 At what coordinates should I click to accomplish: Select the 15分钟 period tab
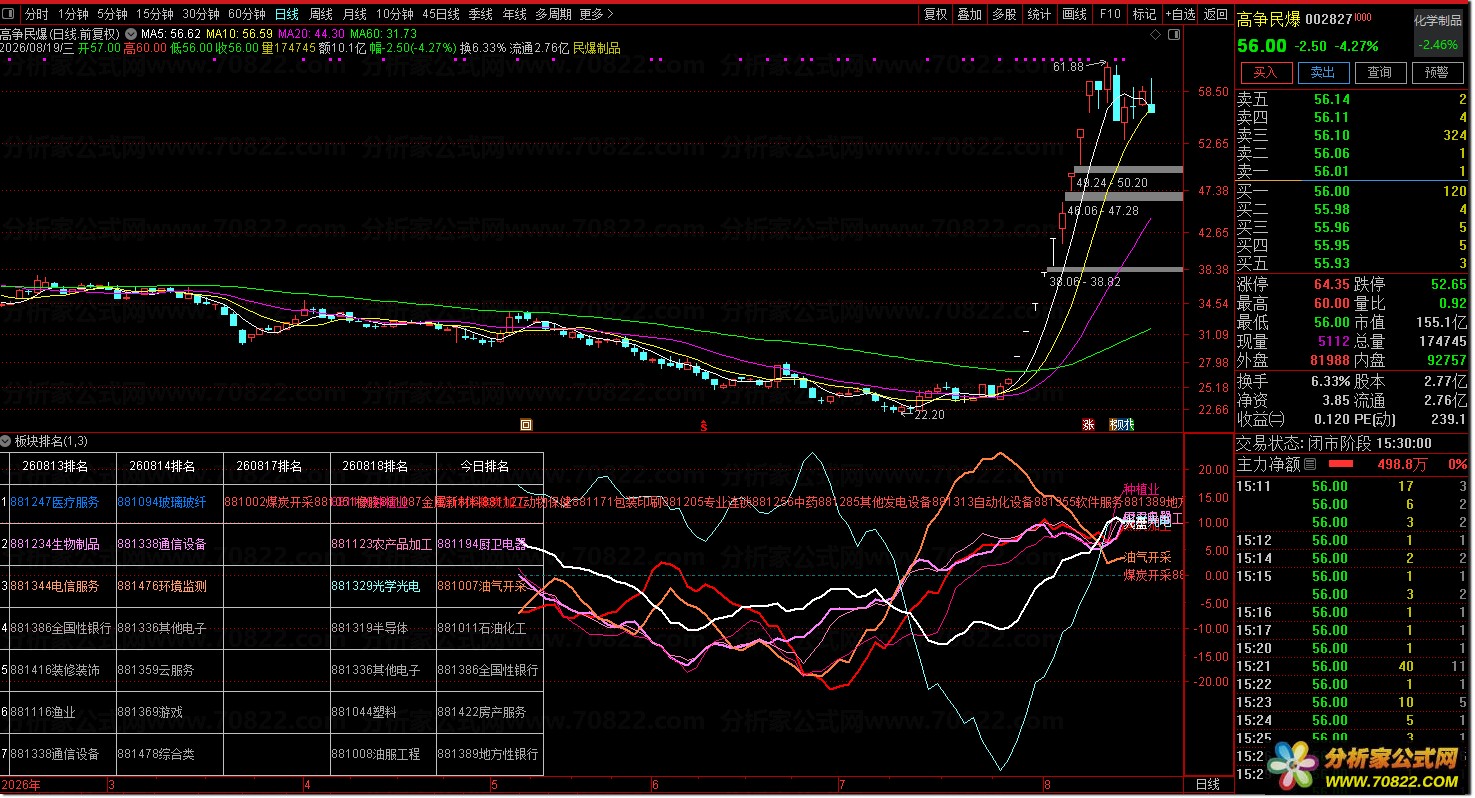tap(155, 14)
